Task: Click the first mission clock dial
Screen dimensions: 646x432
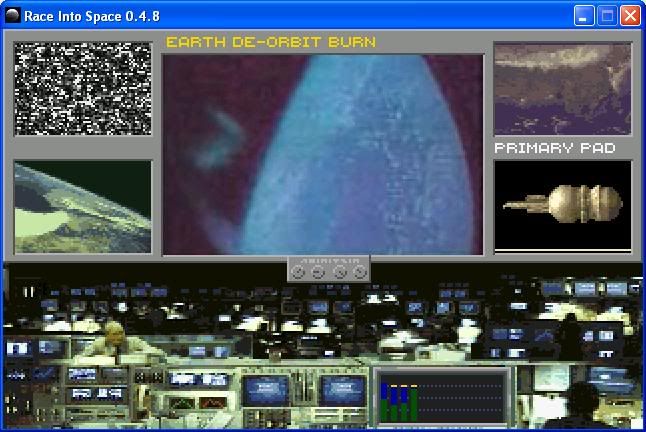Action: coord(297,272)
